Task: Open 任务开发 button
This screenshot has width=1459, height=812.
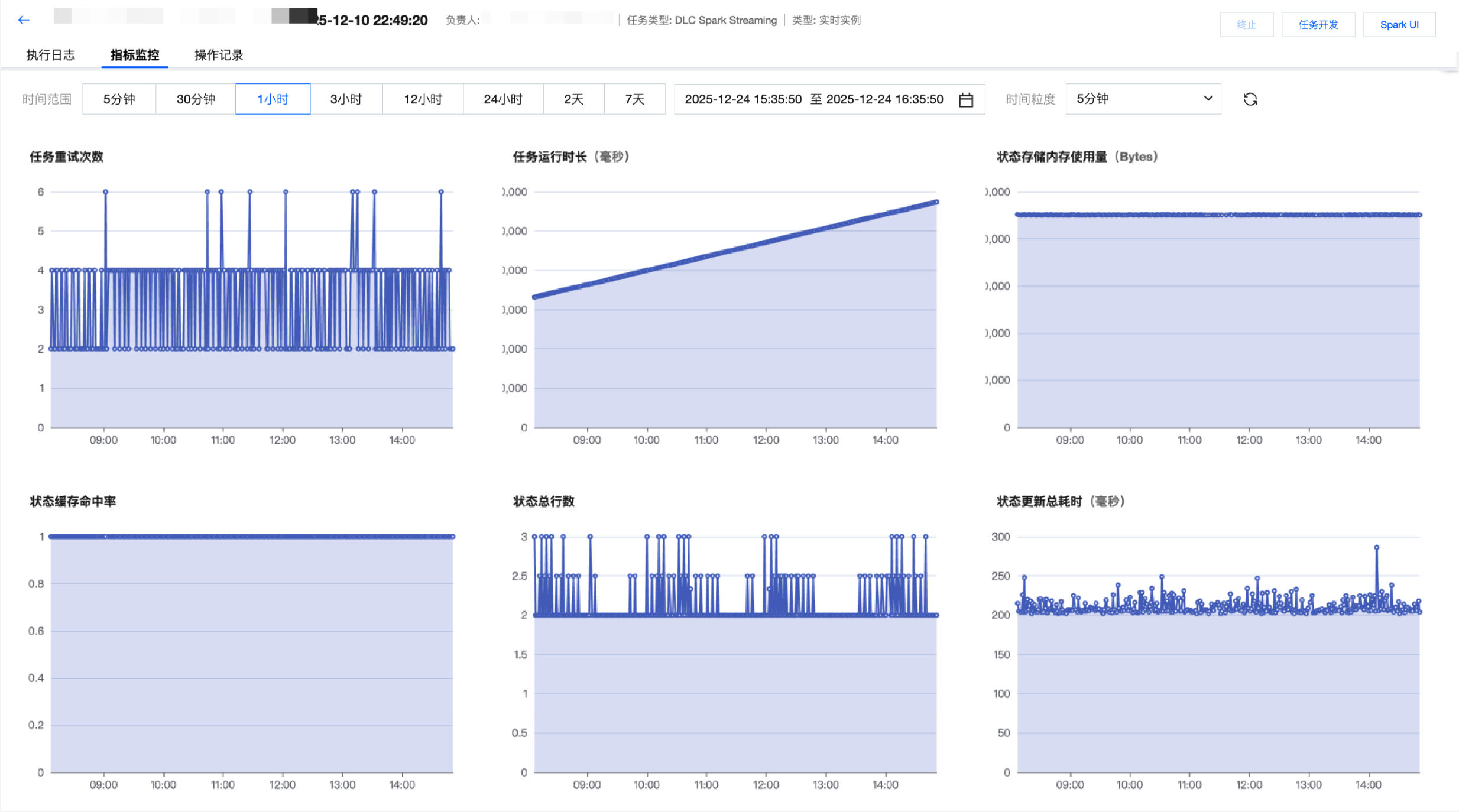Action: tap(1318, 25)
